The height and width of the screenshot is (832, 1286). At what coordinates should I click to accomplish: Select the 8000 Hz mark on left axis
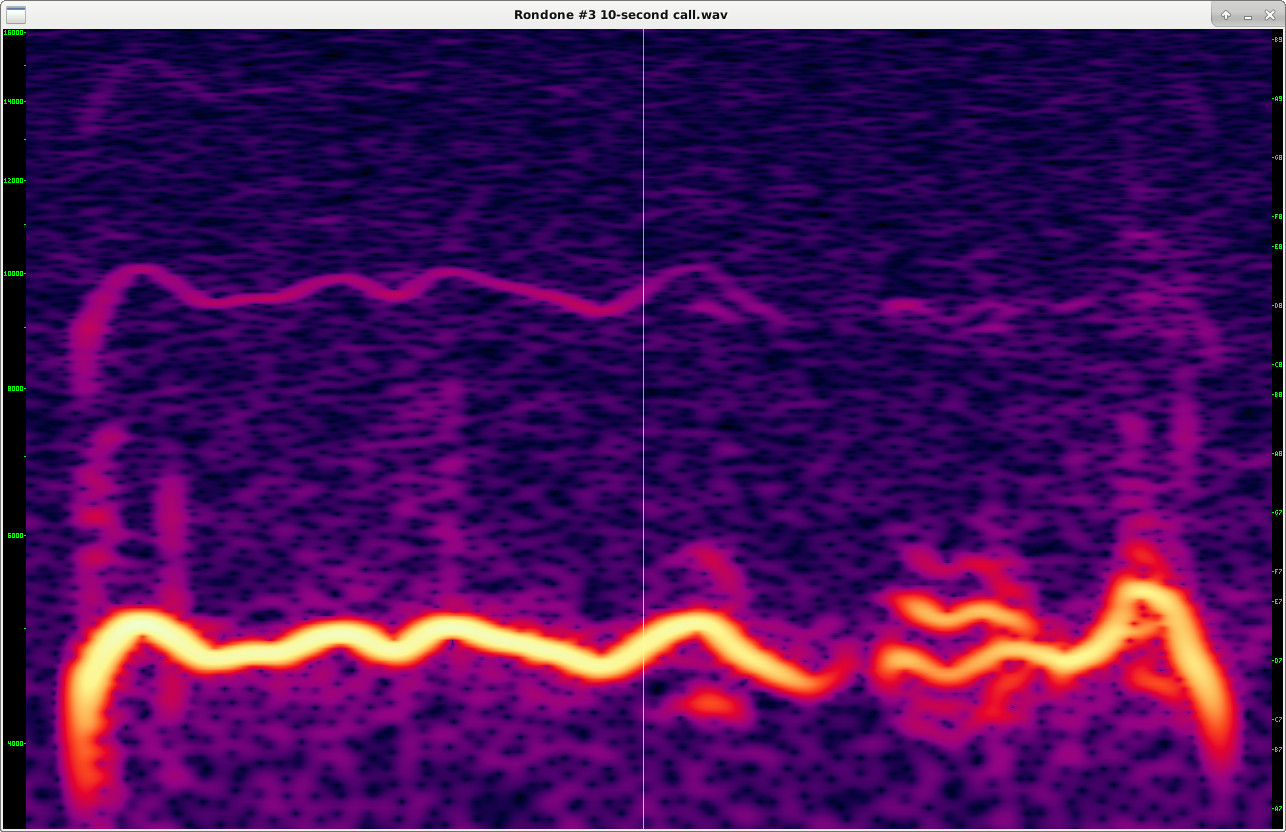(x=15, y=388)
